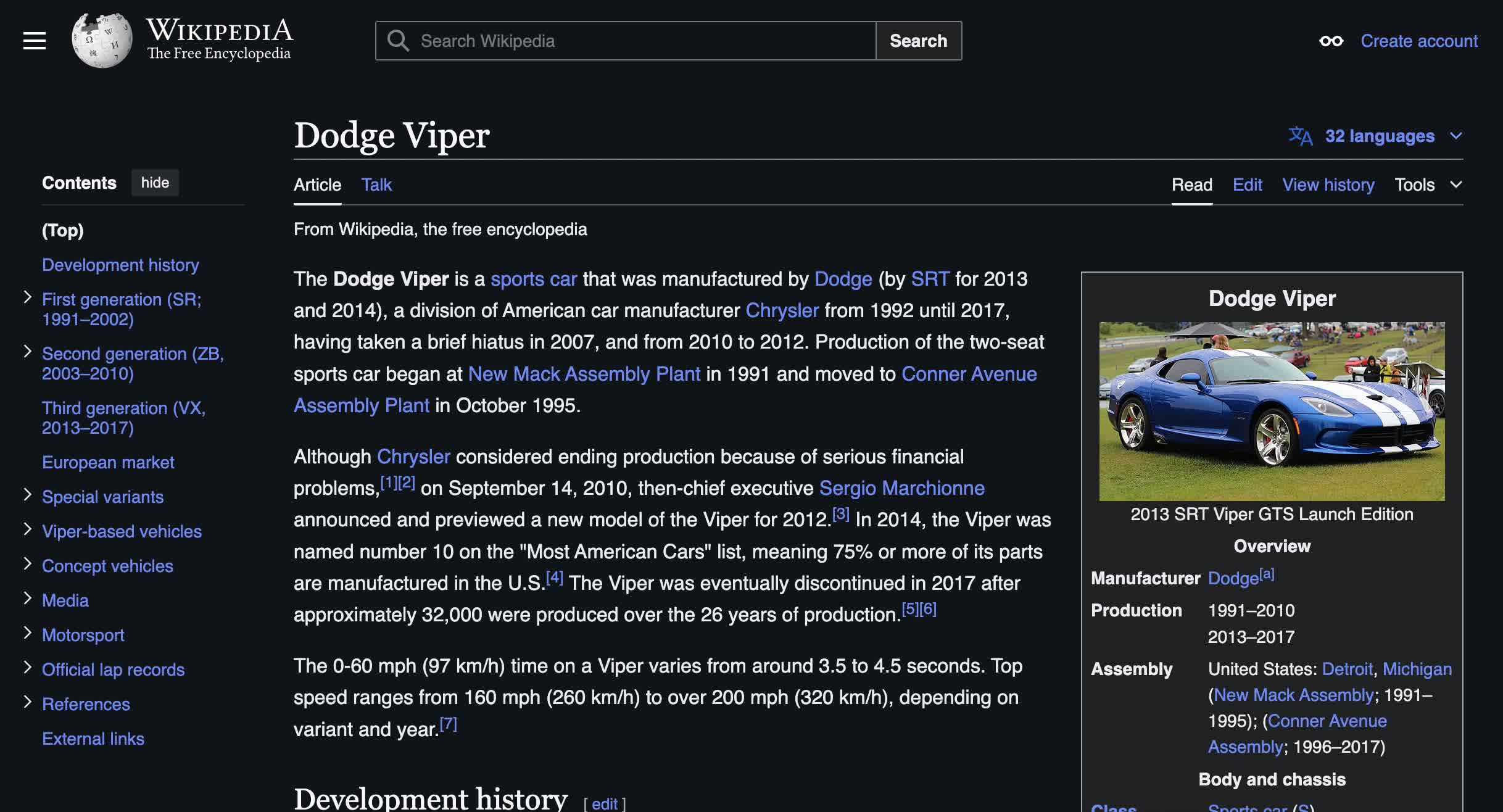Click the Contents hide toggle icon
Viewport: 1503px width, 812px height.
point(154,182)
